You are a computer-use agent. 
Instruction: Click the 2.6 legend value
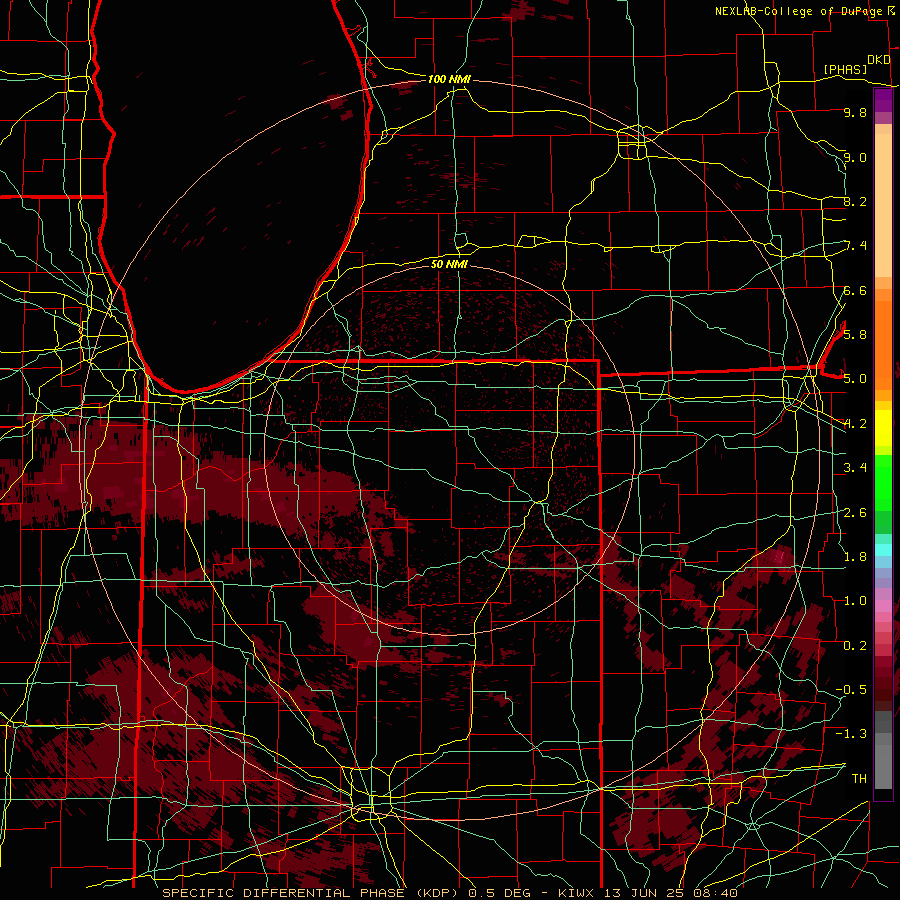coord(855,512)
